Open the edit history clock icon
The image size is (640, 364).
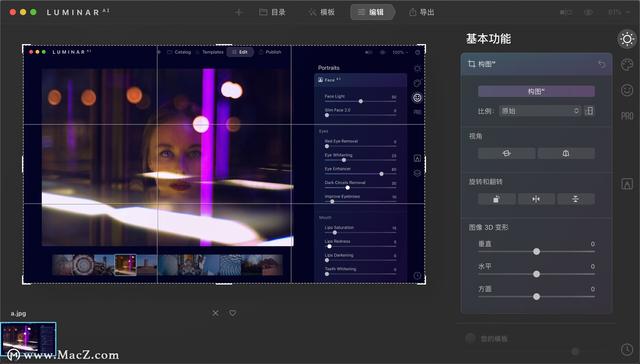(x=627, y=350)
